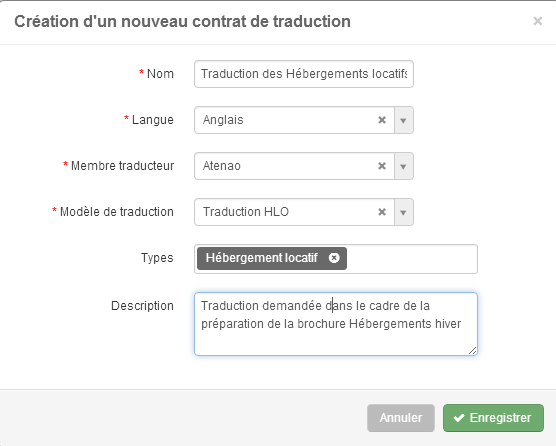Clear the Traduction HLO model selection
The width and height of the screenshot is (556, 446).
click(382, 212)
